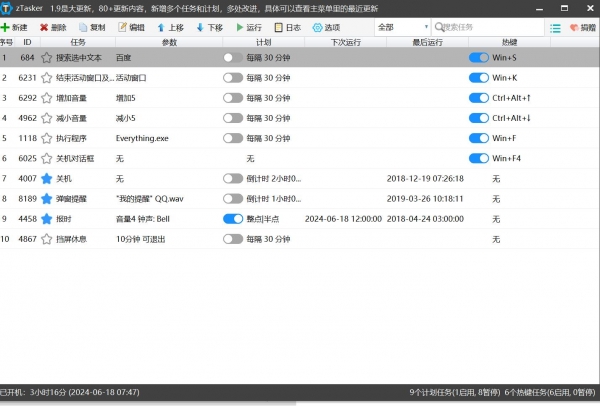
Task: Disable the 报时 整点半点 schedule toggle
Action: point(233,219)
